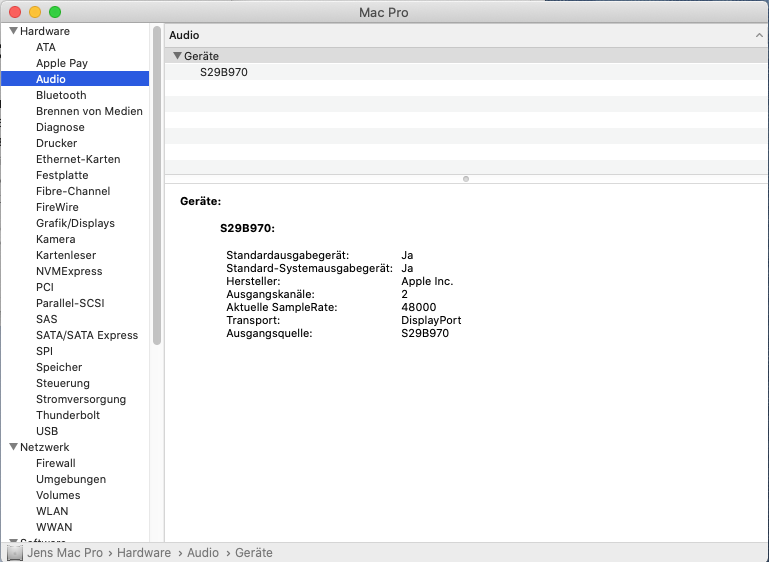Open Stromversorgung section

point(81,399)
